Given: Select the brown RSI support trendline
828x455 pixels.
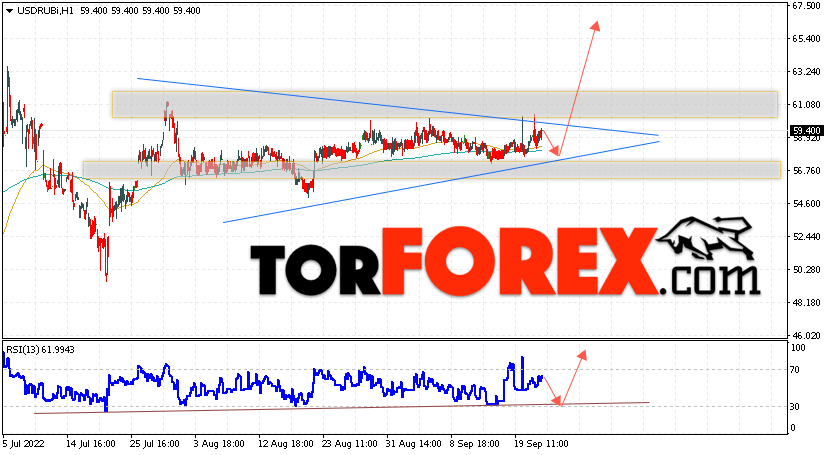Looking at the screenshot, I should coord(342,408).
